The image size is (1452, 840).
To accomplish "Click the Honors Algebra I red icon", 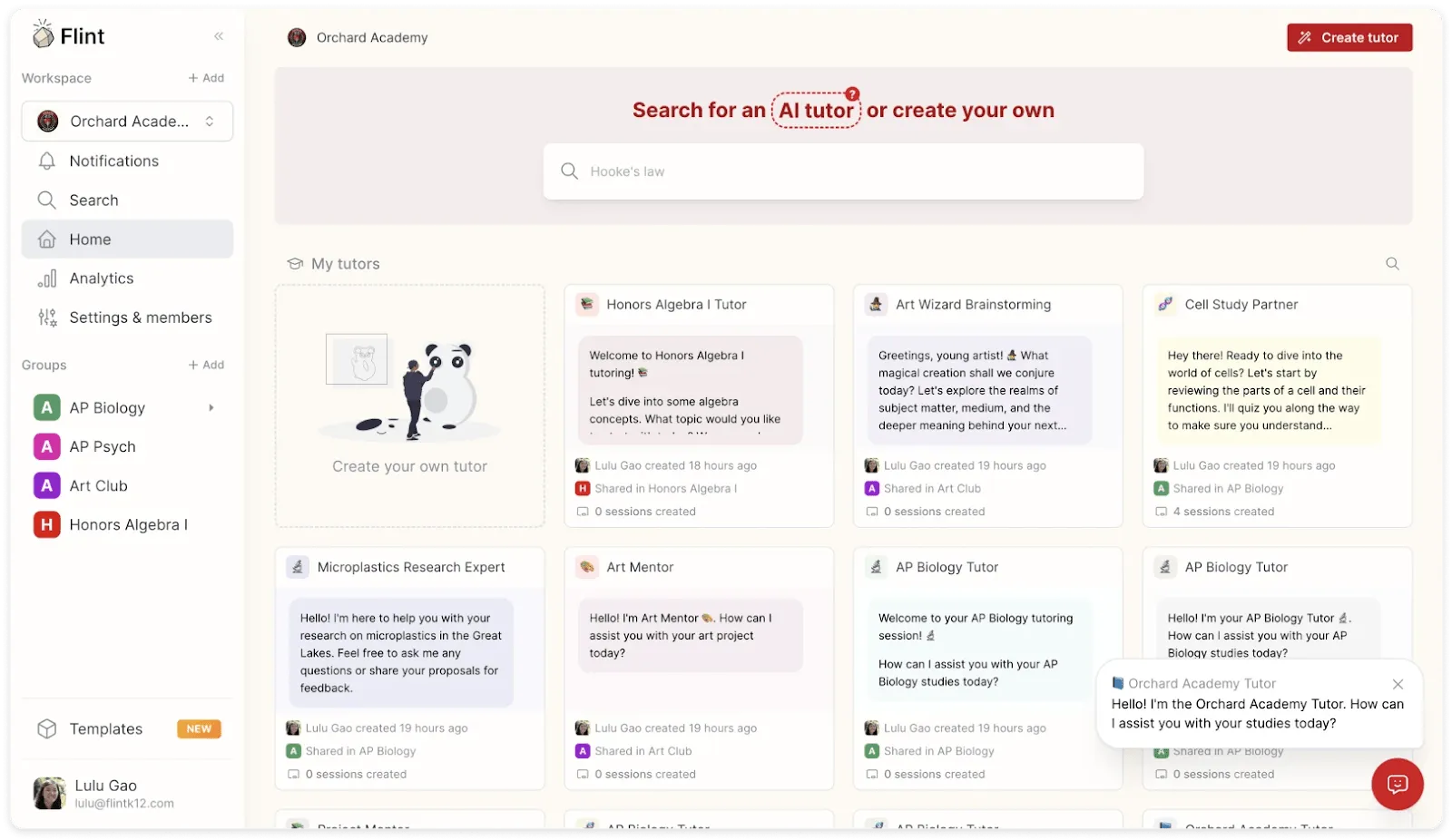I will click(47, 524).
